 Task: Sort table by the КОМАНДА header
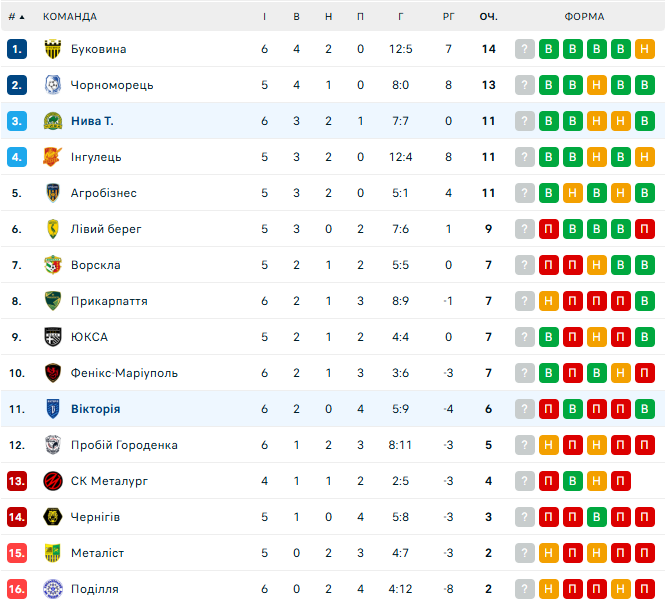[x=70, y=16]
